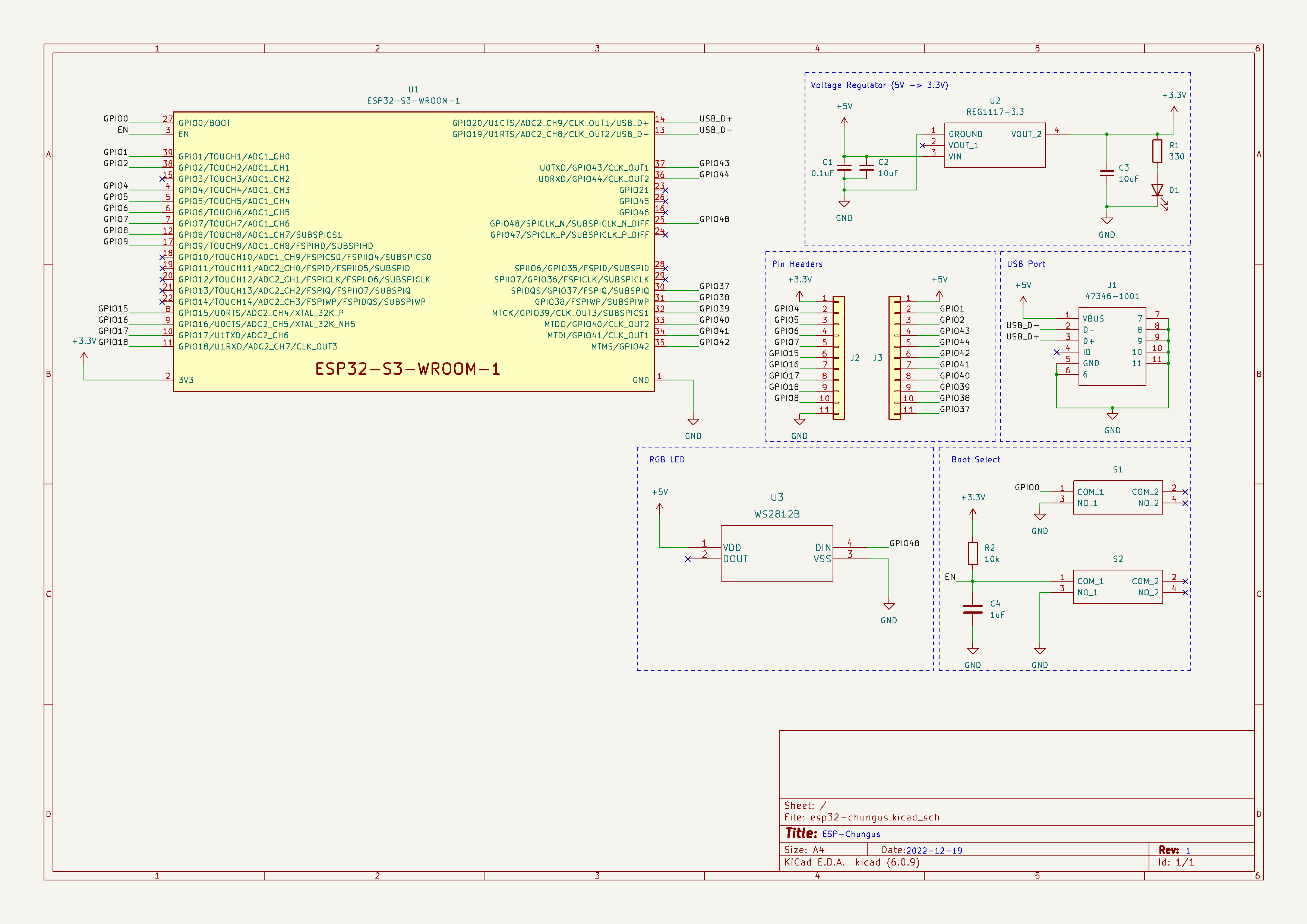The width and height of the screenshot is (1307, 924).
Task: Select the WS2812B RGB LED symbol U3
Action: pyautogui.click(x=776, y=553)
